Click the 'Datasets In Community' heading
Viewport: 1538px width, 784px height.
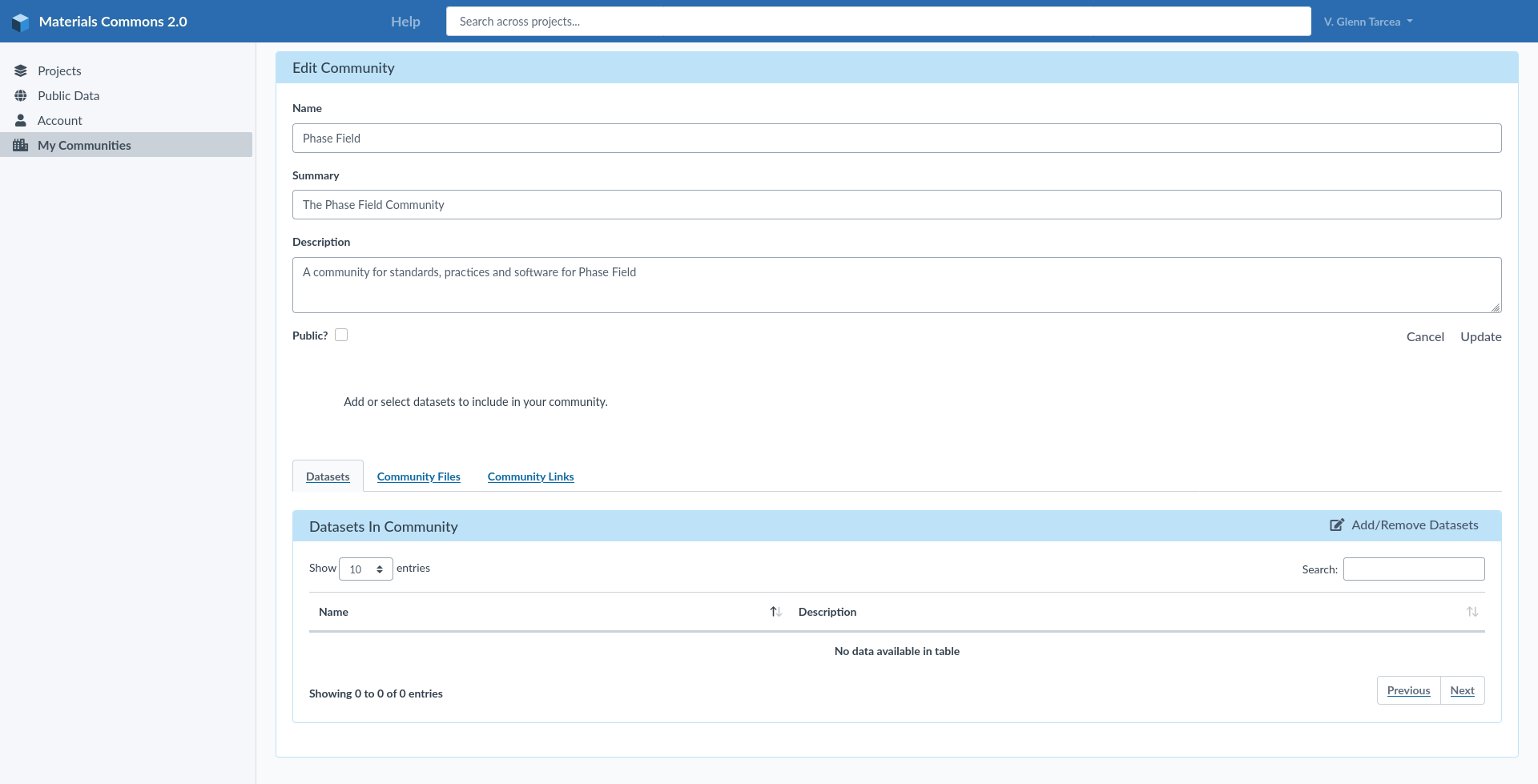384,527
